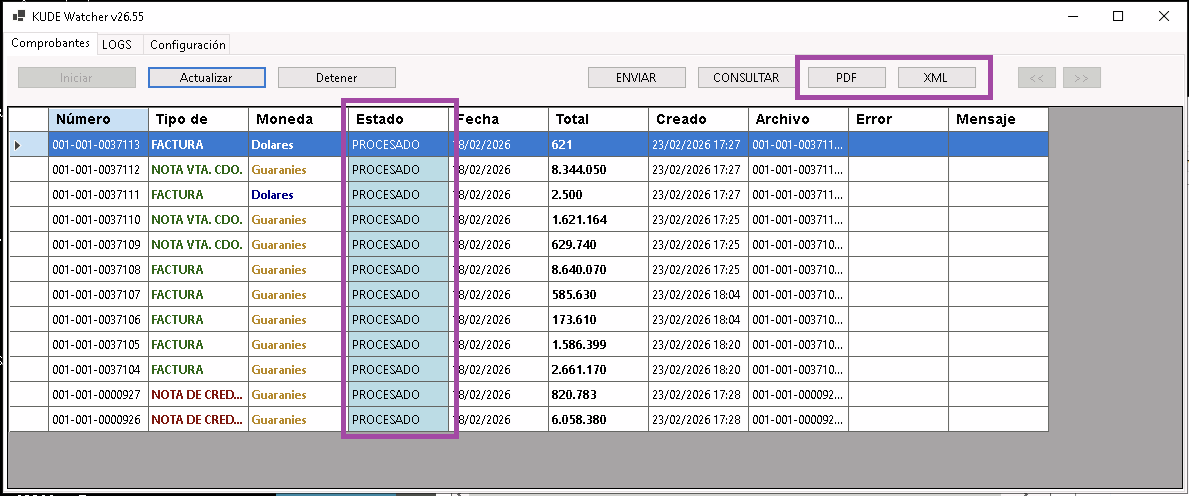
Task: Go to next page with >> button
Action: (x=1081, y=77)
